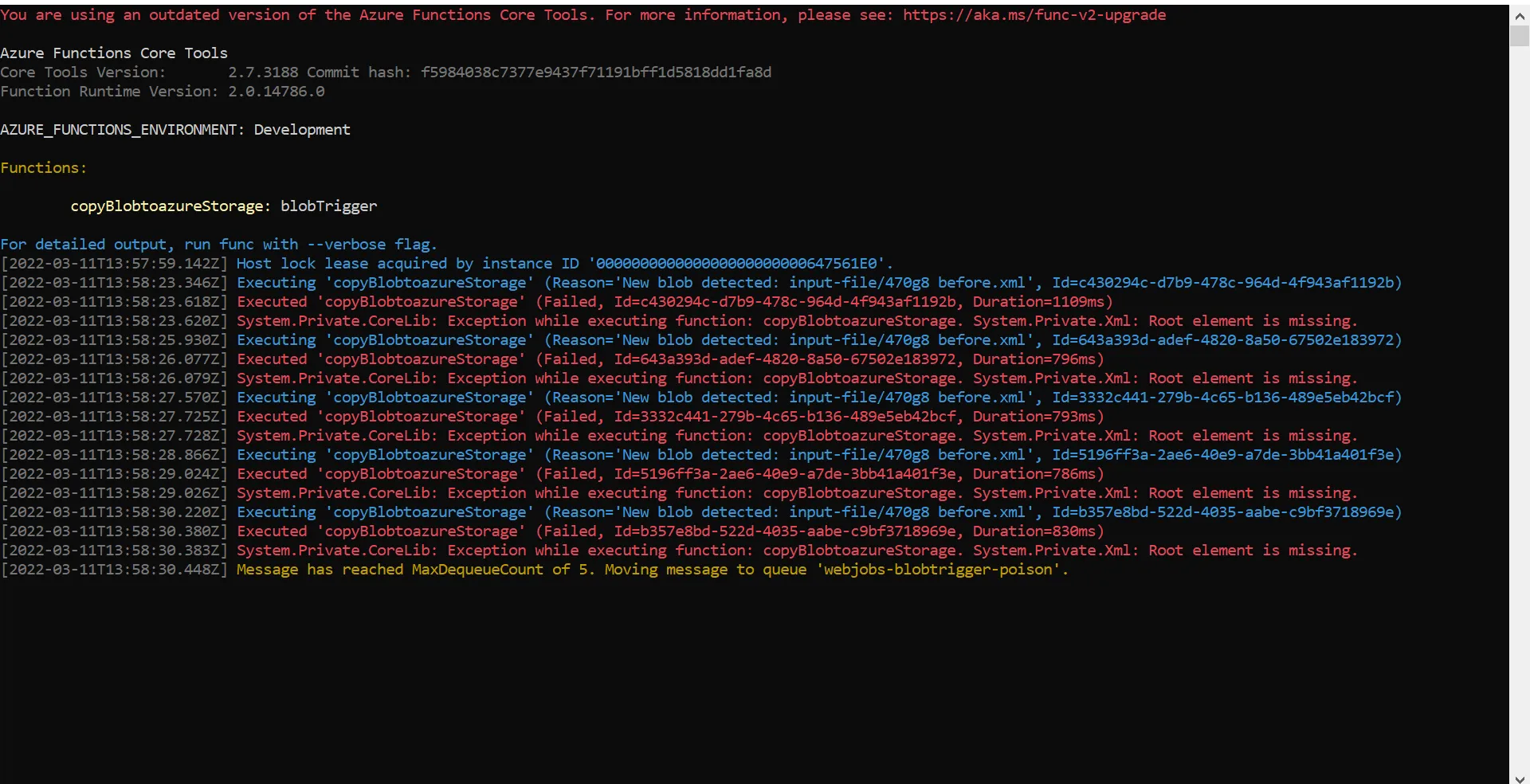Click the runtime version "2.0.14786.0"
Viewport: 1530px width, 784px height.
coord(277,92)
